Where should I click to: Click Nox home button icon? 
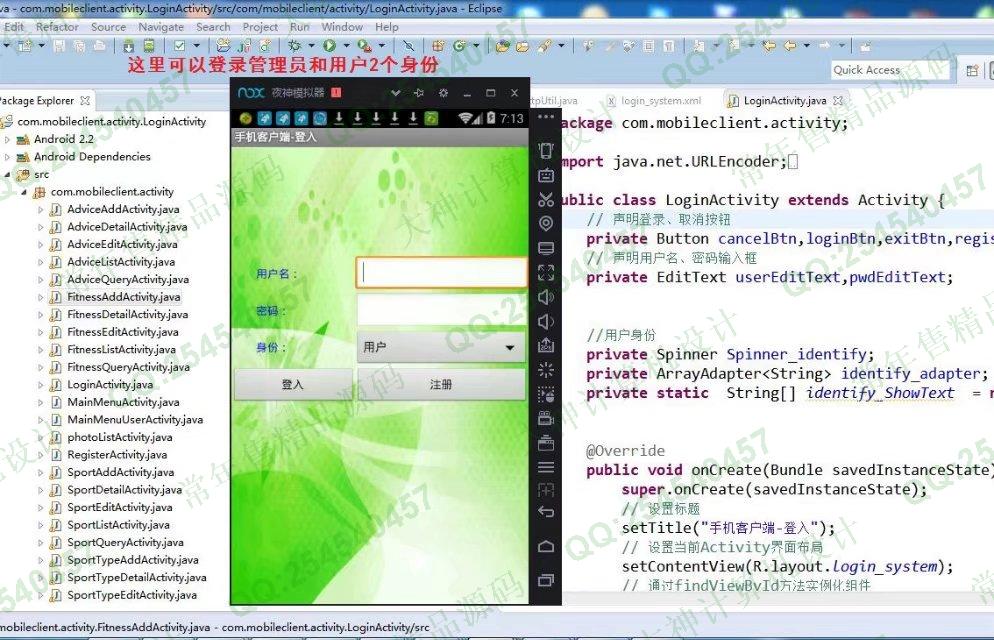tap(546, 546)
